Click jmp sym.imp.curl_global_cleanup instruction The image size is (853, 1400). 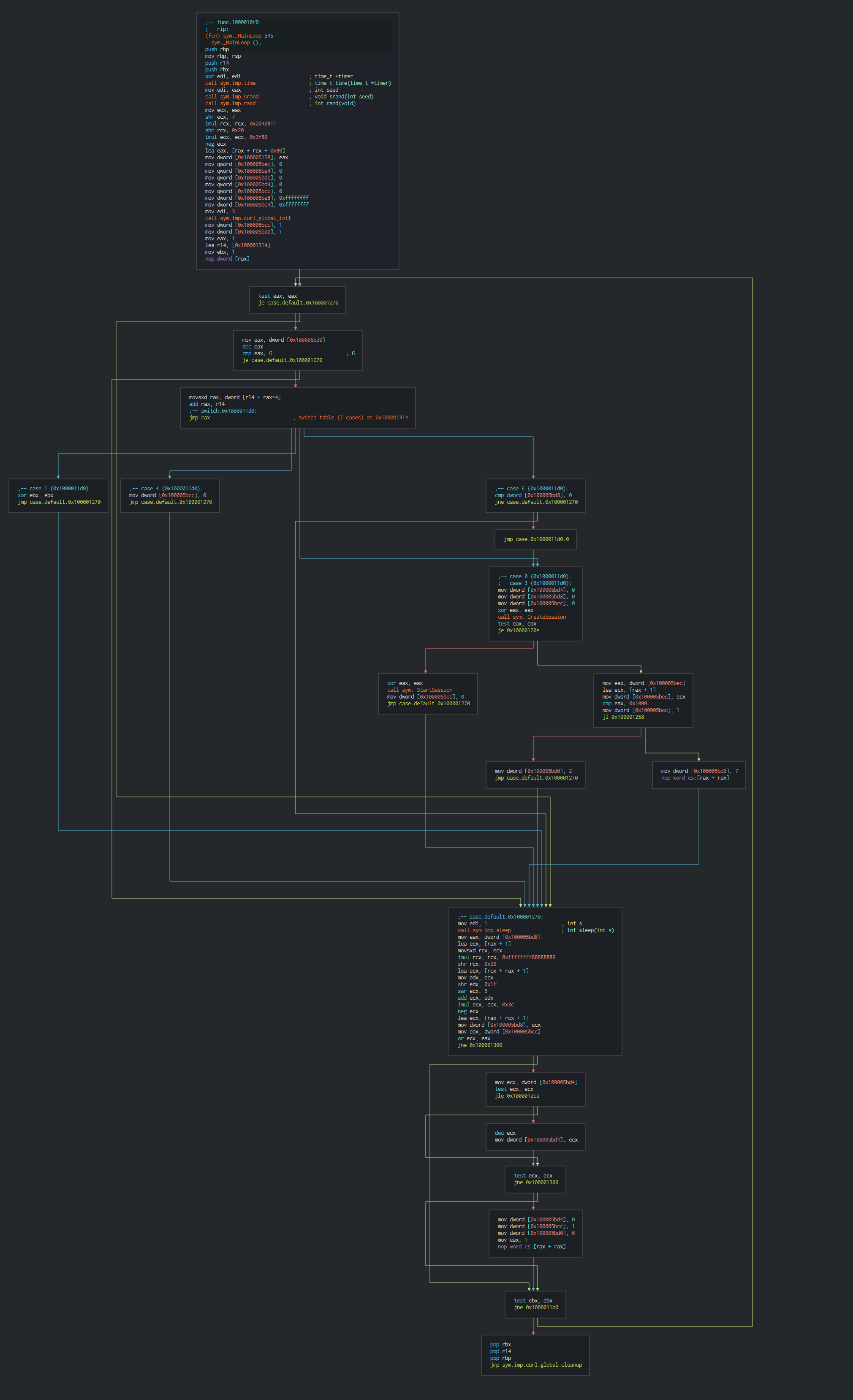535,1365
